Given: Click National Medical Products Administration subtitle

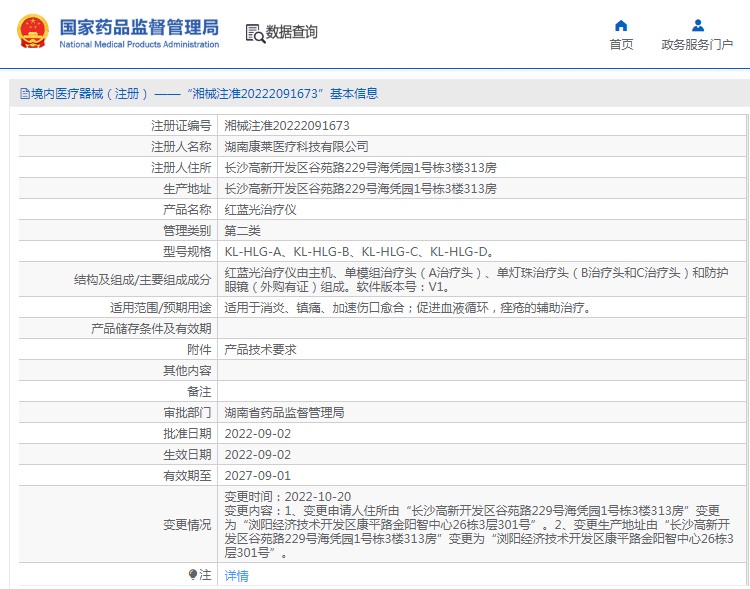Looking at the screenshot, I should 139,44.
